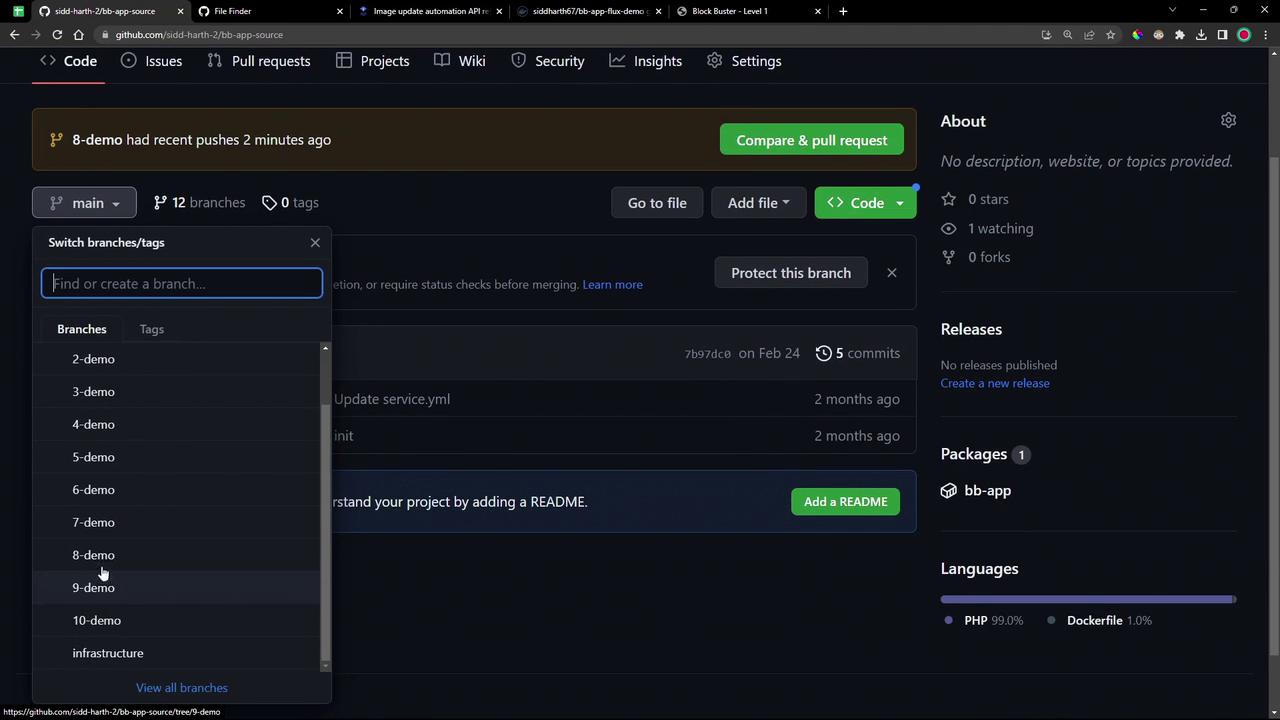This screenshot has width=1280, height=720.
Task: Switch to the Block Buster - Level 1 tab
Action: (748, 11)
